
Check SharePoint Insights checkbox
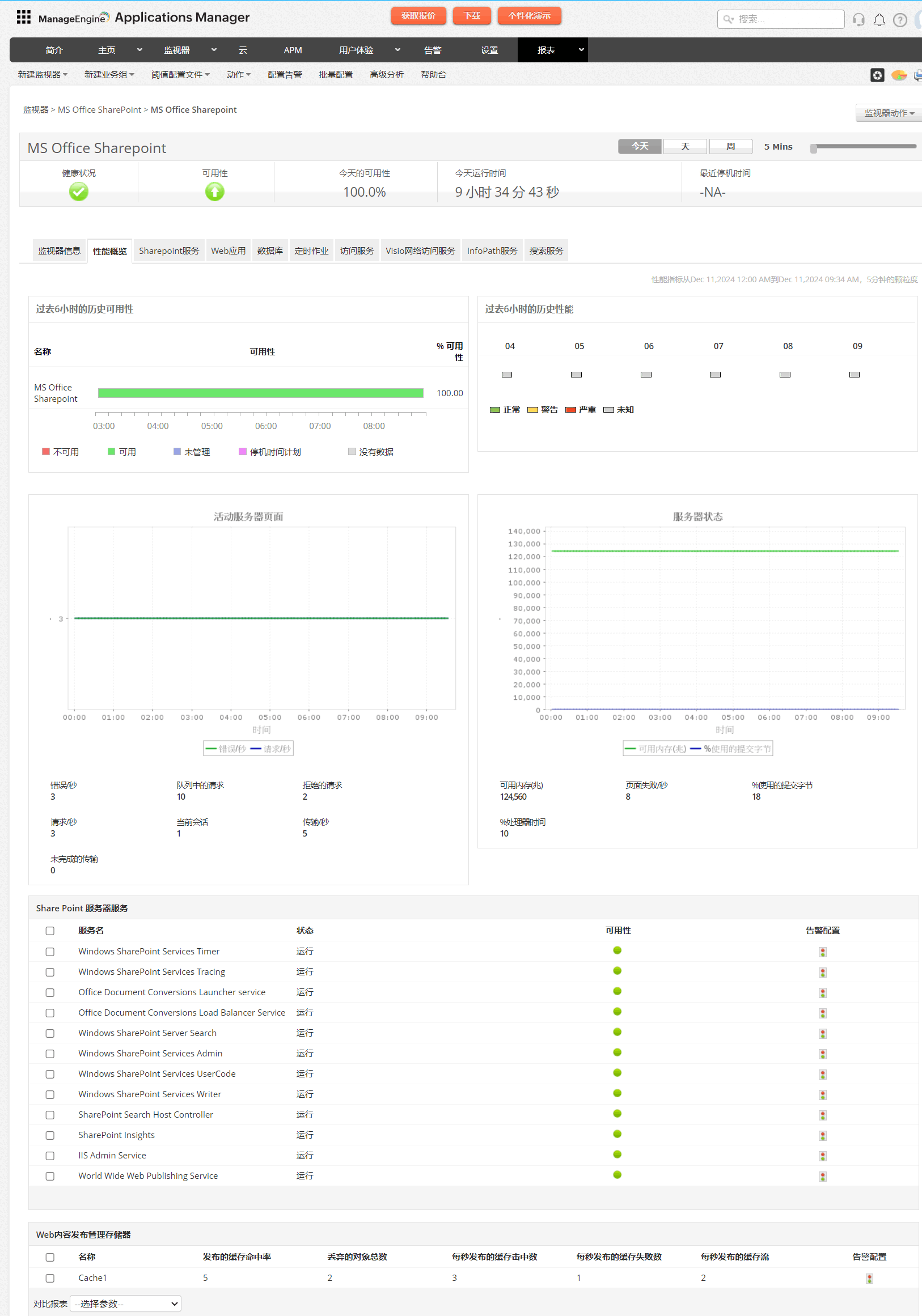click(x=50, y=1135)
